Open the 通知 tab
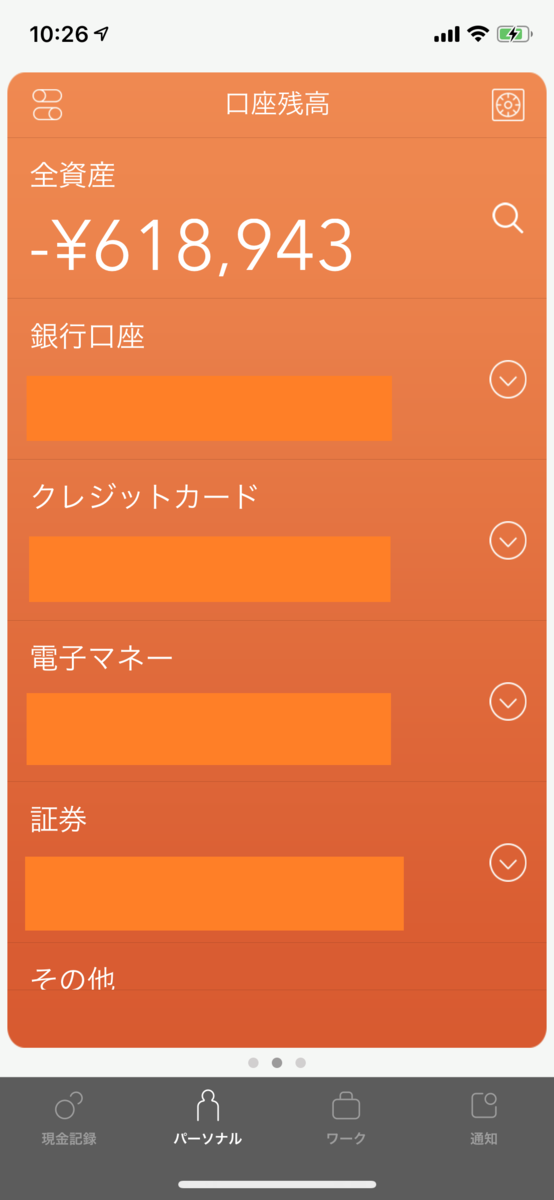Screen dimensions: 554x1200 pos(484,1118)
